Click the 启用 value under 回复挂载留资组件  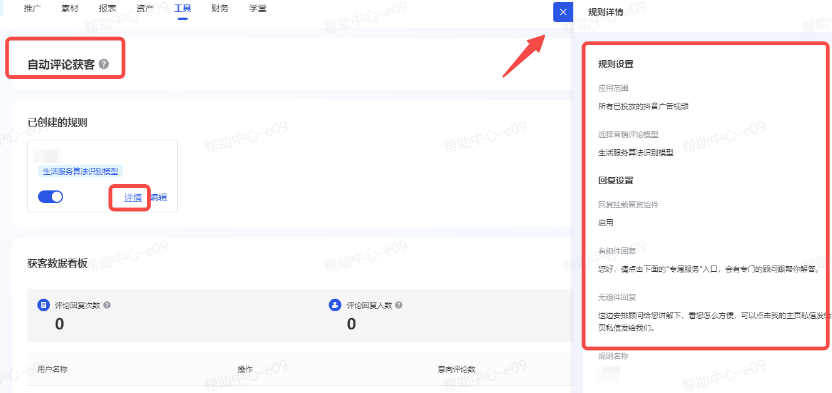pyautogui.click(x=605, y=222)
